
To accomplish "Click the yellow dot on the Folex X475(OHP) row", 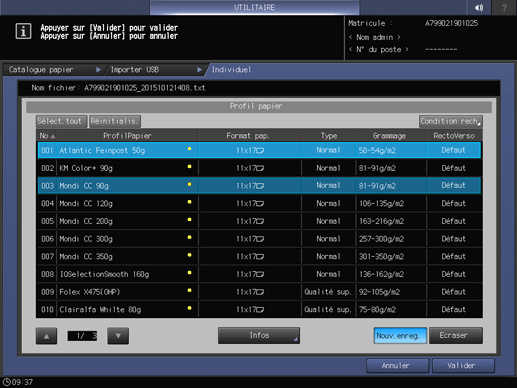I will tap(189, 290).
